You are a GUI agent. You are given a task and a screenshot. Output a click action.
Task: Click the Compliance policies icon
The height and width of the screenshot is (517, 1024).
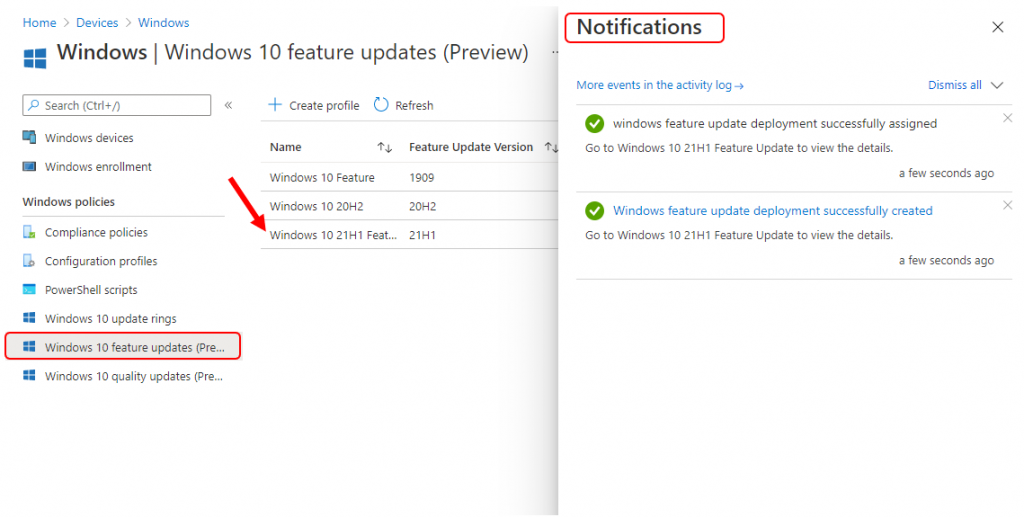point(29,232)
